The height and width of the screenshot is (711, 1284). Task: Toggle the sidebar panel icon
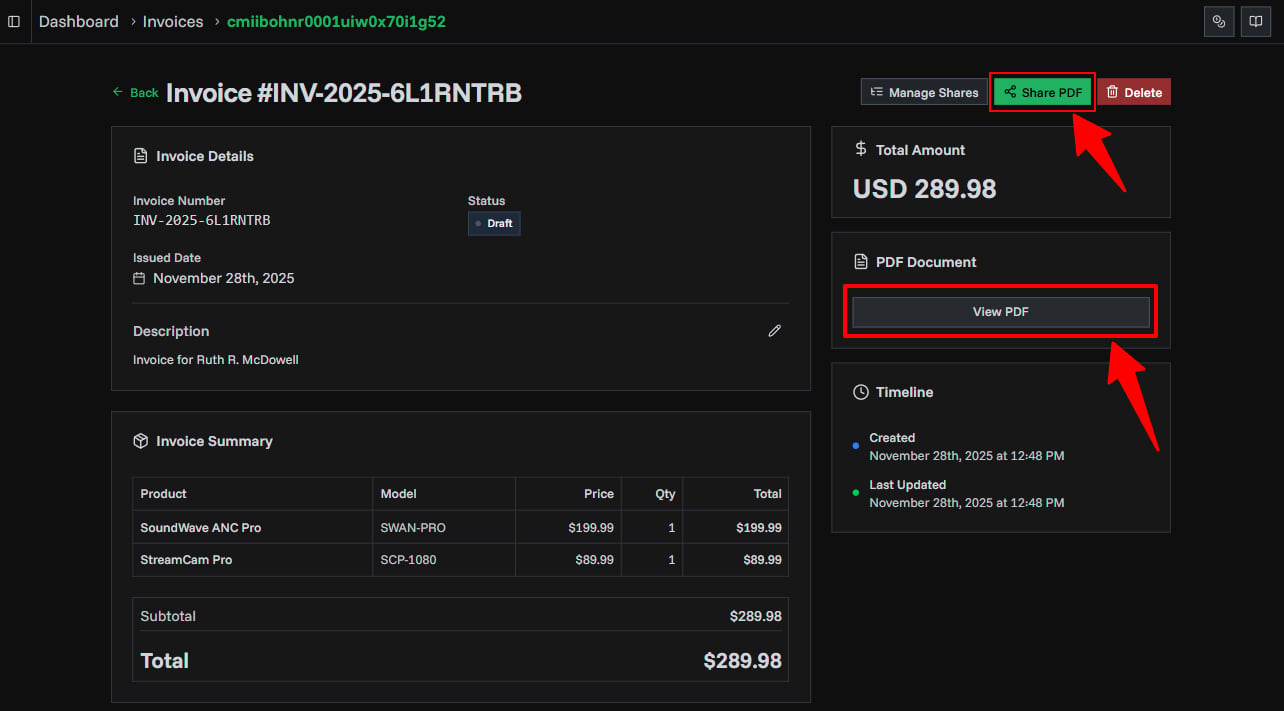click(14, 21)
